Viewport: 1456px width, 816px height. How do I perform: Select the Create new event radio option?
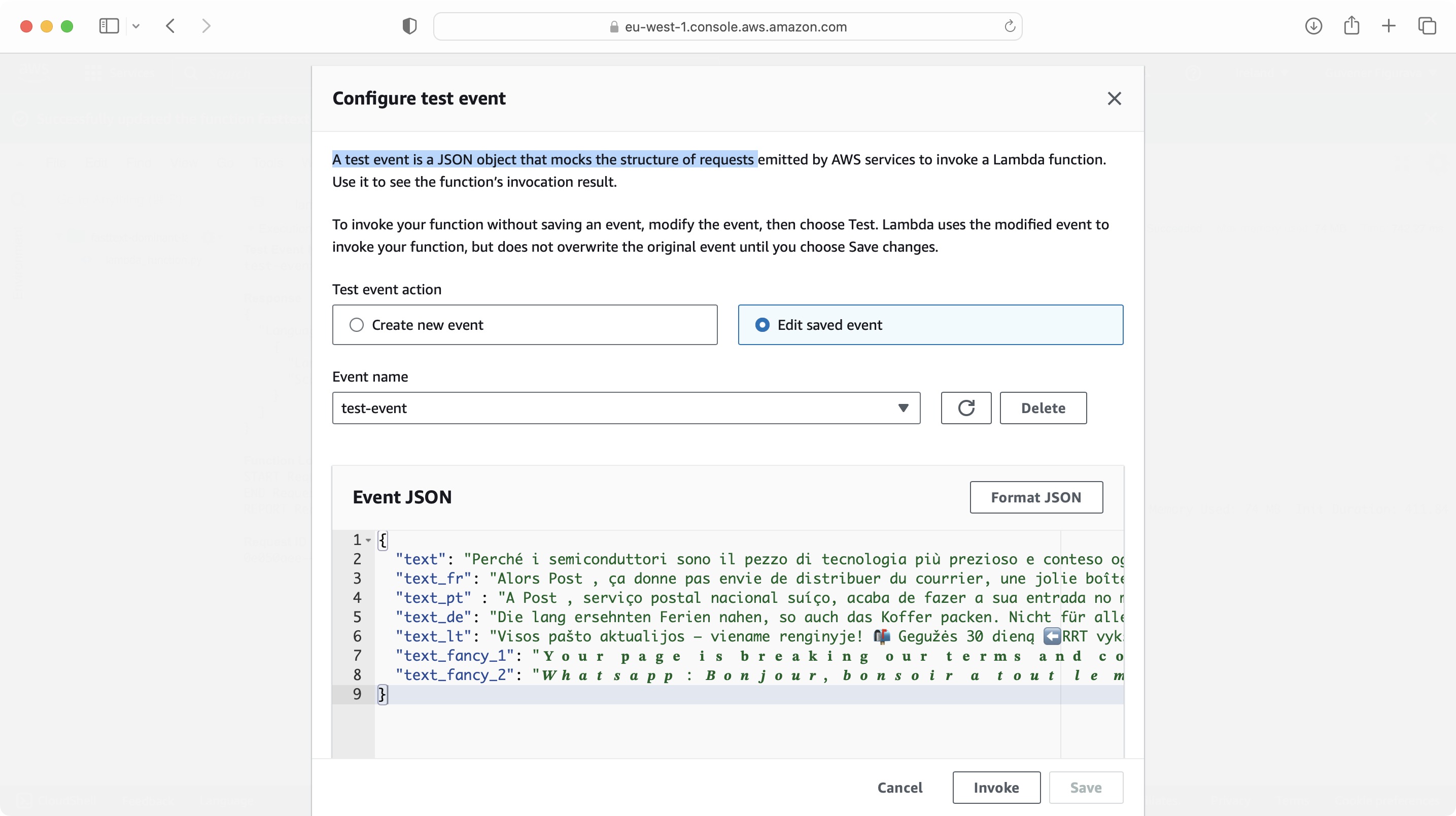pos(357,325)
